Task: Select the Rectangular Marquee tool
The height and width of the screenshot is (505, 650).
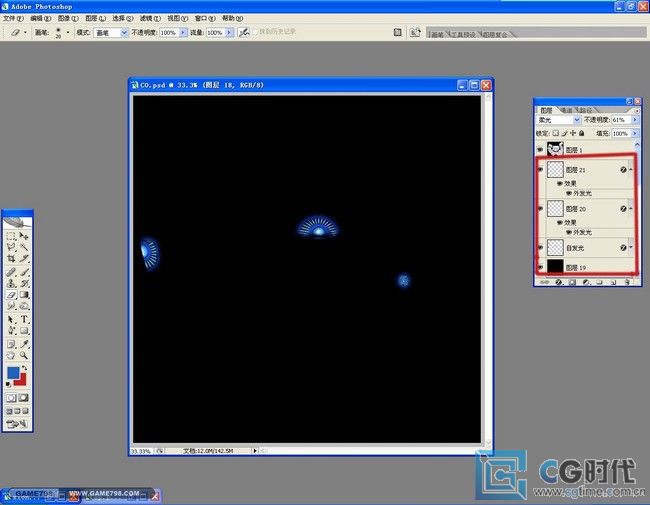Action: click(x=11, y=236)
